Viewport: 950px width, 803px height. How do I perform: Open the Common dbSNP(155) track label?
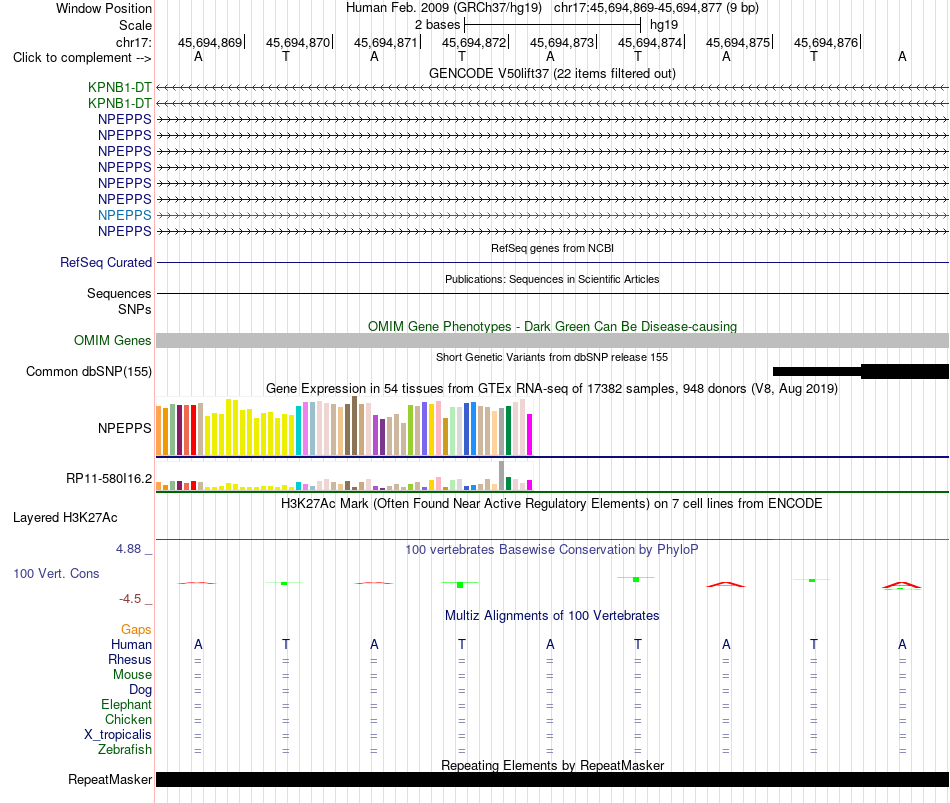pos(88,372)
